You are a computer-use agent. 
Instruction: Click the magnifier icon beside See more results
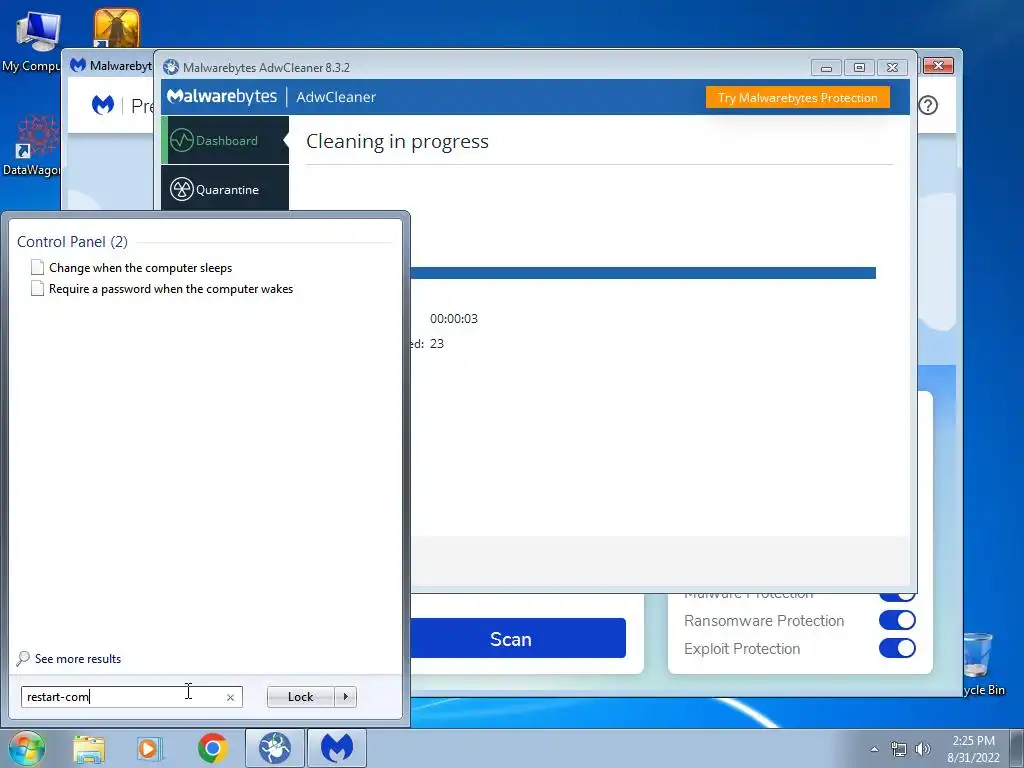(23, 658)
